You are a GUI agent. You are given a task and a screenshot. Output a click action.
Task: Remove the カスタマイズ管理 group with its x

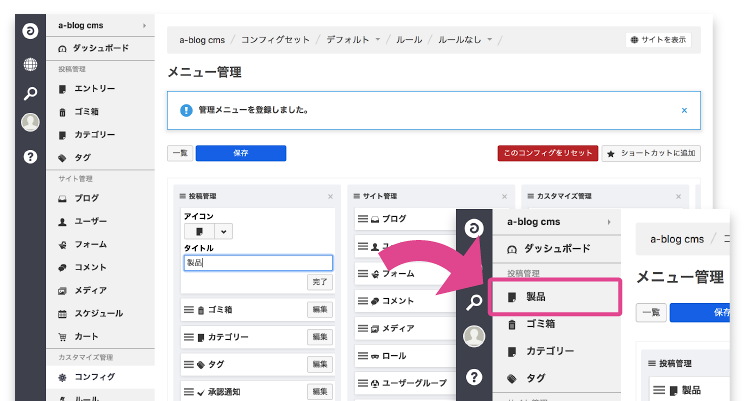[x=678, y=196]
